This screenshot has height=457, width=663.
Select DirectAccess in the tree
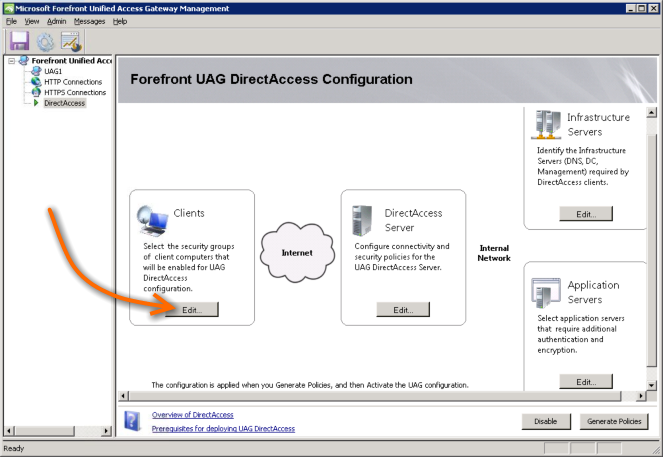[65, 103]
